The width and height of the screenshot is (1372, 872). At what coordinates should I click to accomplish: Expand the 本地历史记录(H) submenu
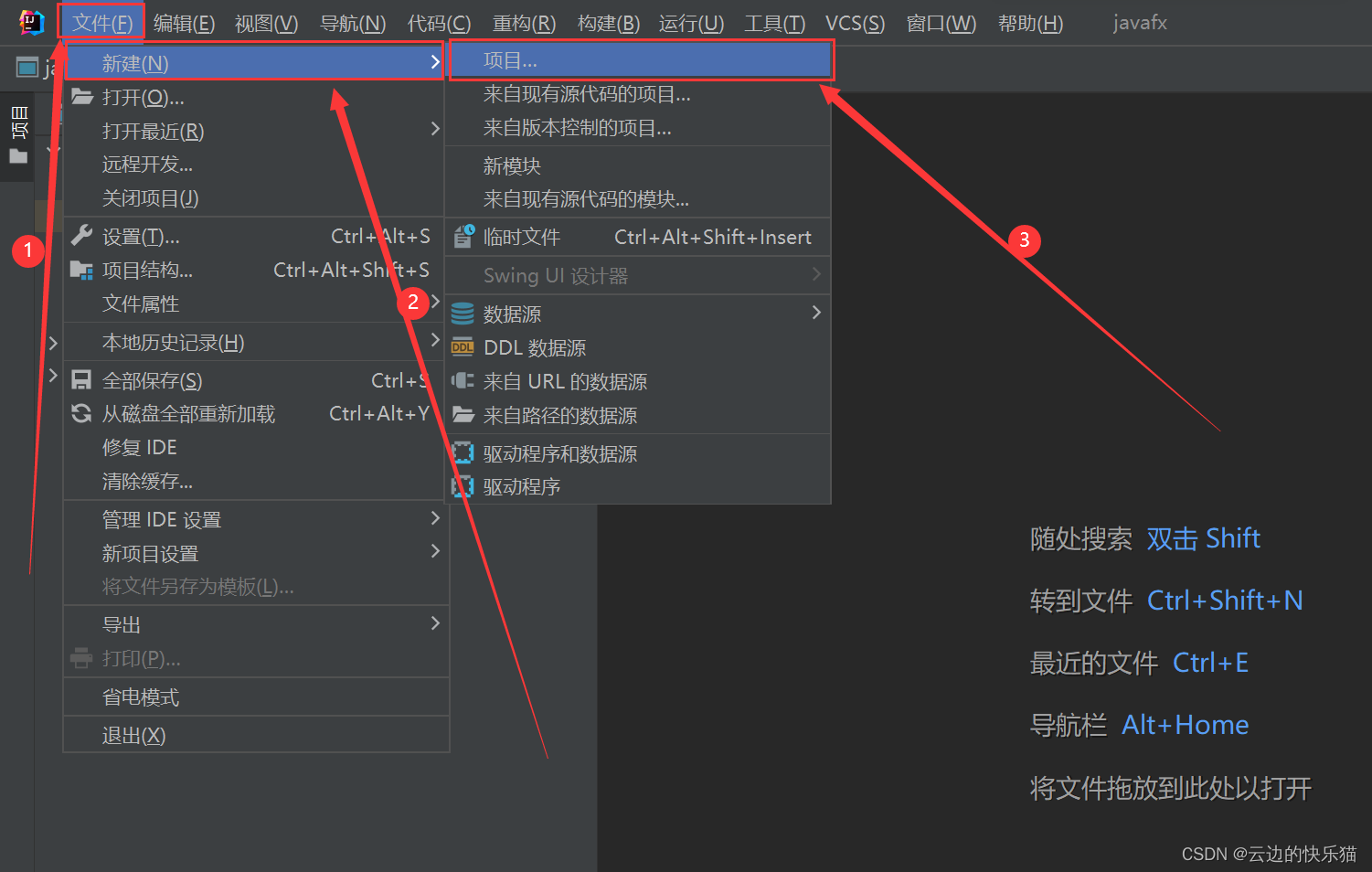pos(435,340)
